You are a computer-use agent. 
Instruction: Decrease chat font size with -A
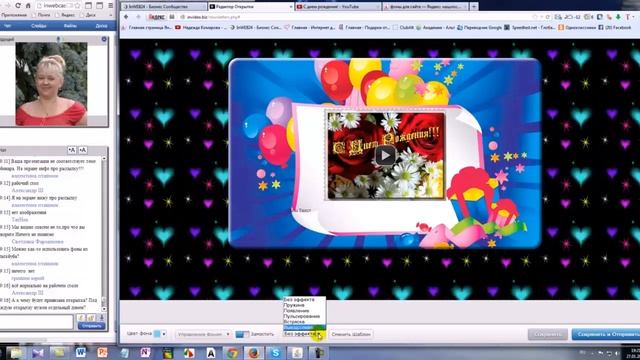point(82,150)
